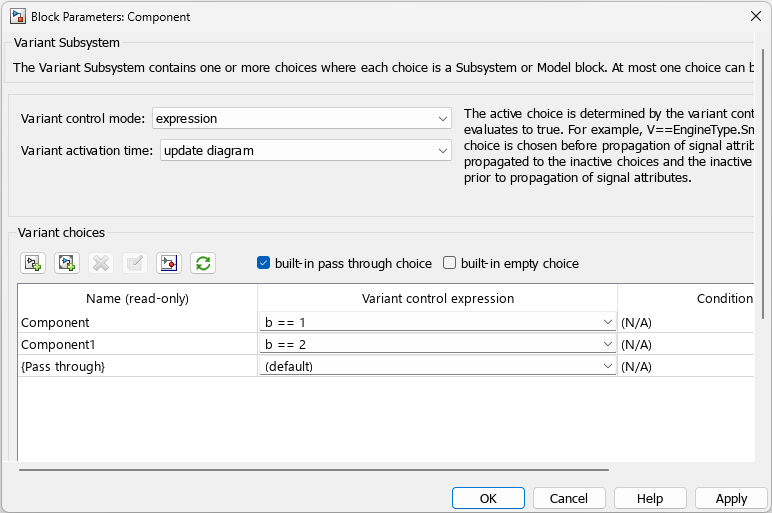Click the add new Model choice icon

click(67, 263)
